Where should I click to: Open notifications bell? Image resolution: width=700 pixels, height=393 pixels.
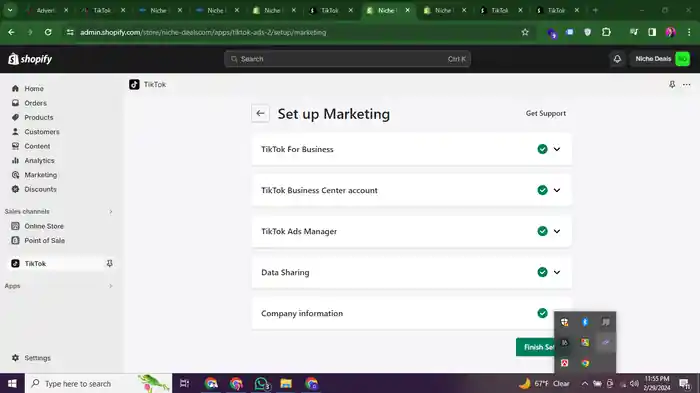click(x=617, y=59)
